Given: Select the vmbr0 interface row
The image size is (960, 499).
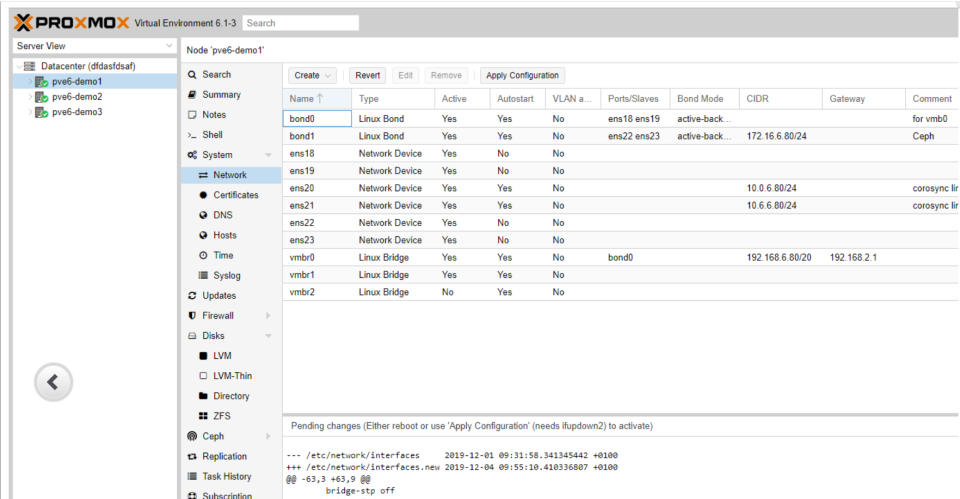Looking at the screenshot, I should tap(620, 258).
